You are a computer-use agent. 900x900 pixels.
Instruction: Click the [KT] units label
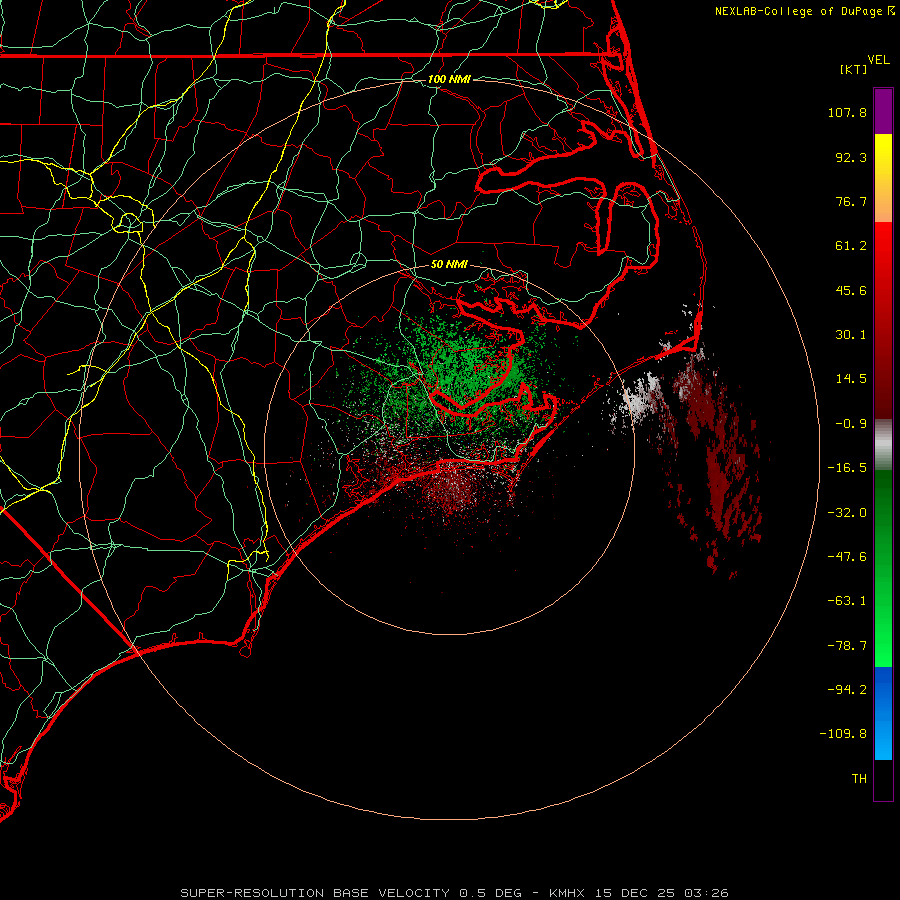pos(854,69)
